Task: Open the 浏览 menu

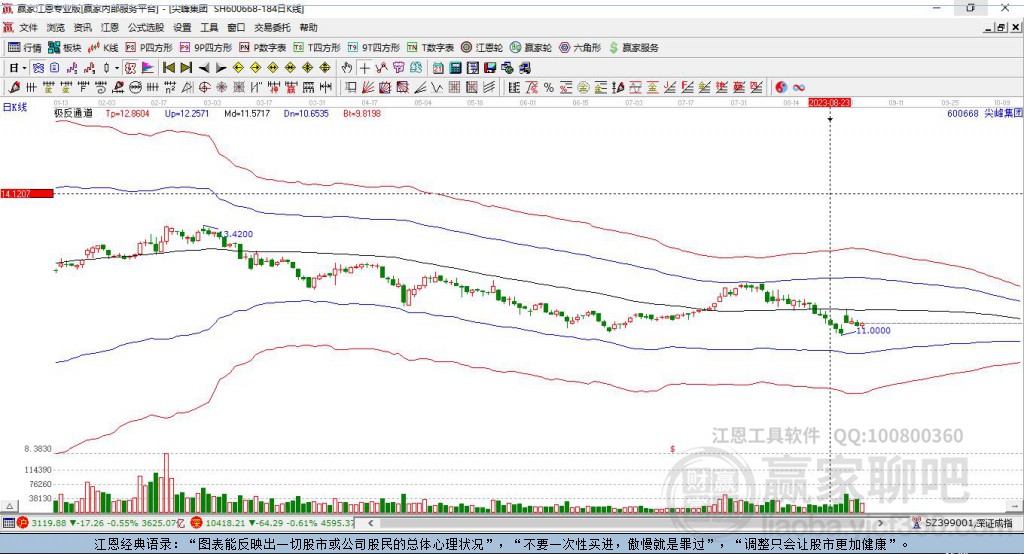Action: coord(56,27)
